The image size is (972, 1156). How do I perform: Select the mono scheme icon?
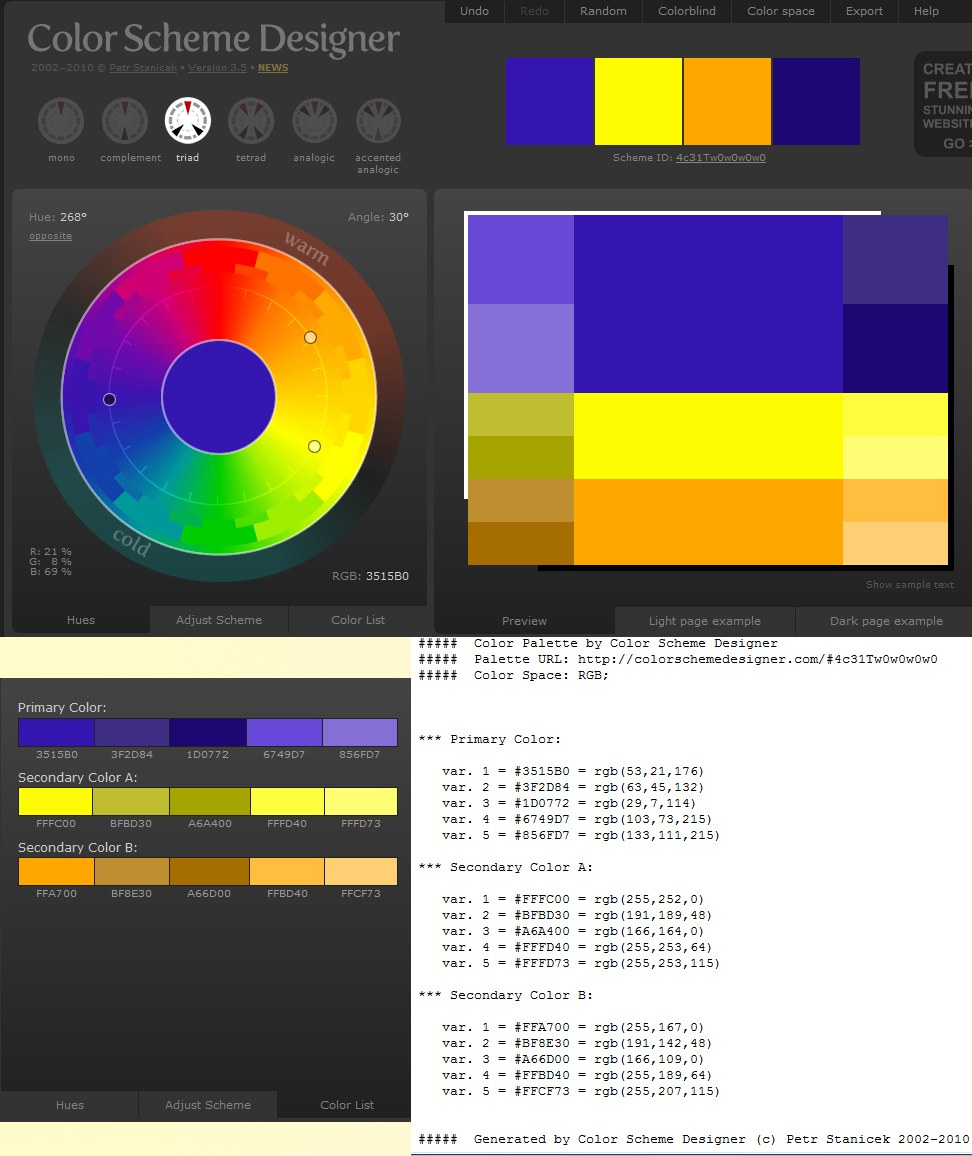(60, 120)
